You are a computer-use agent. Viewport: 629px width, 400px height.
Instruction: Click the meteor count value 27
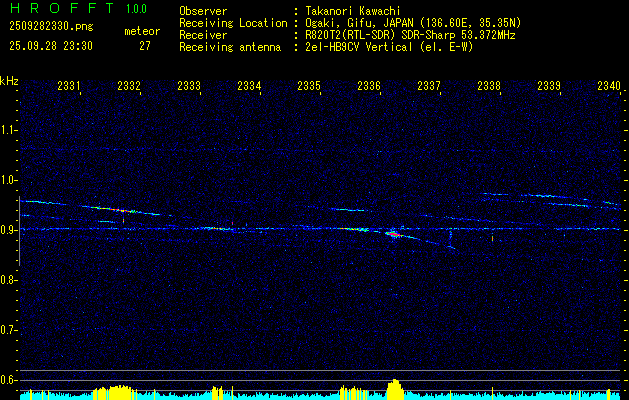[x=145, y=46]
